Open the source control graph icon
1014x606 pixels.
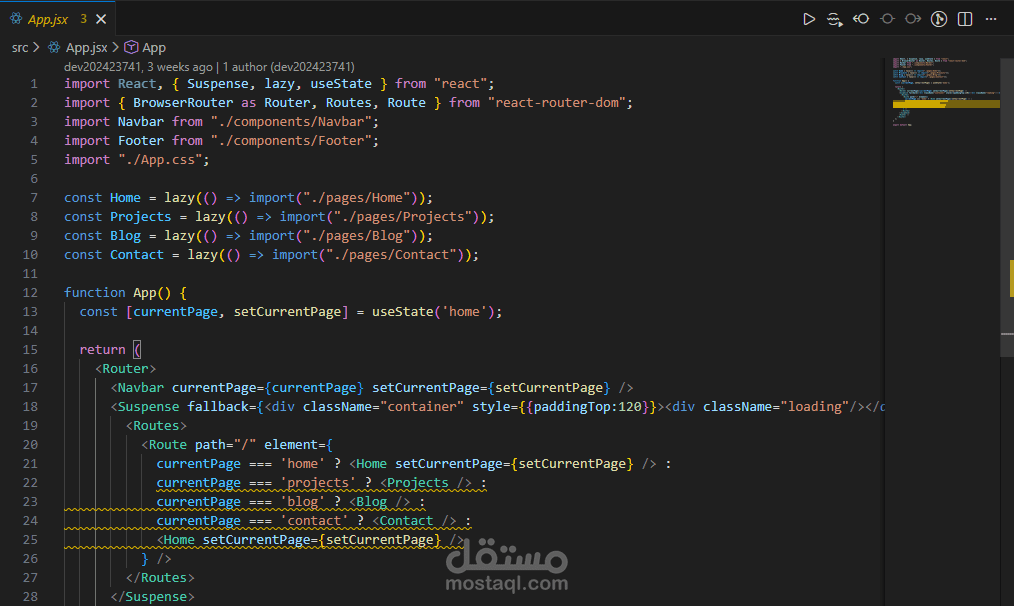[938, 18]
